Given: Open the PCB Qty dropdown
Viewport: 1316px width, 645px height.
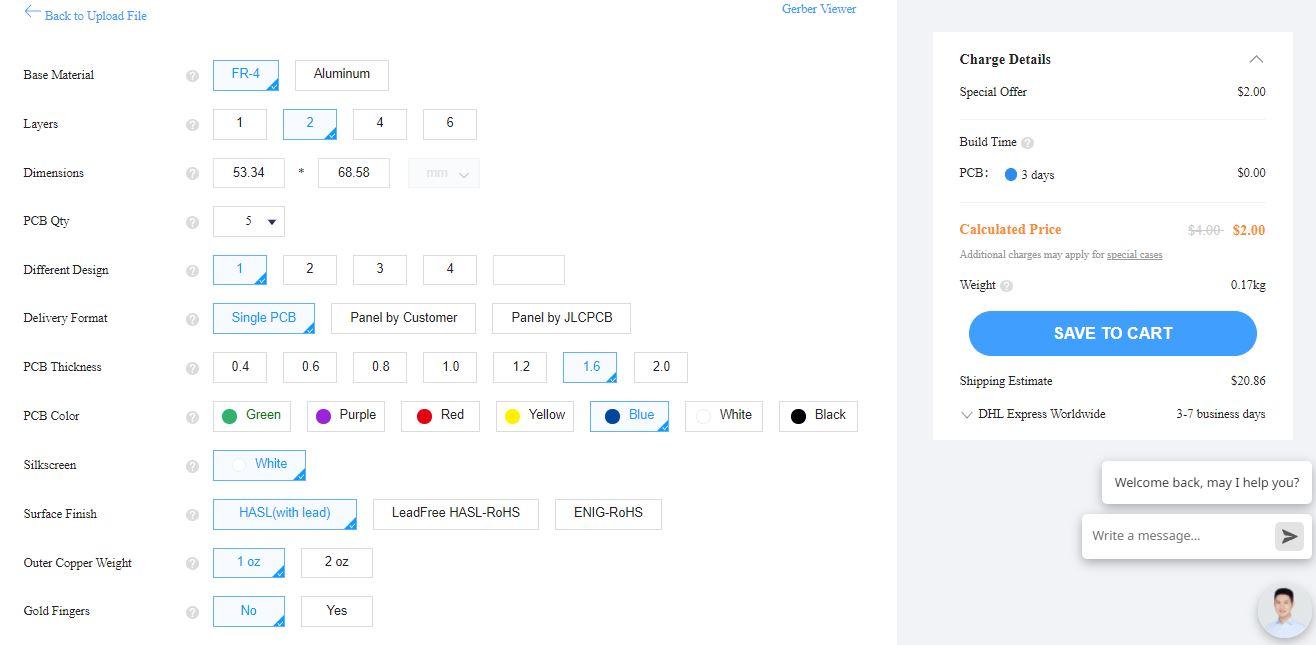Looking at the screenshot, I should 248,221.
